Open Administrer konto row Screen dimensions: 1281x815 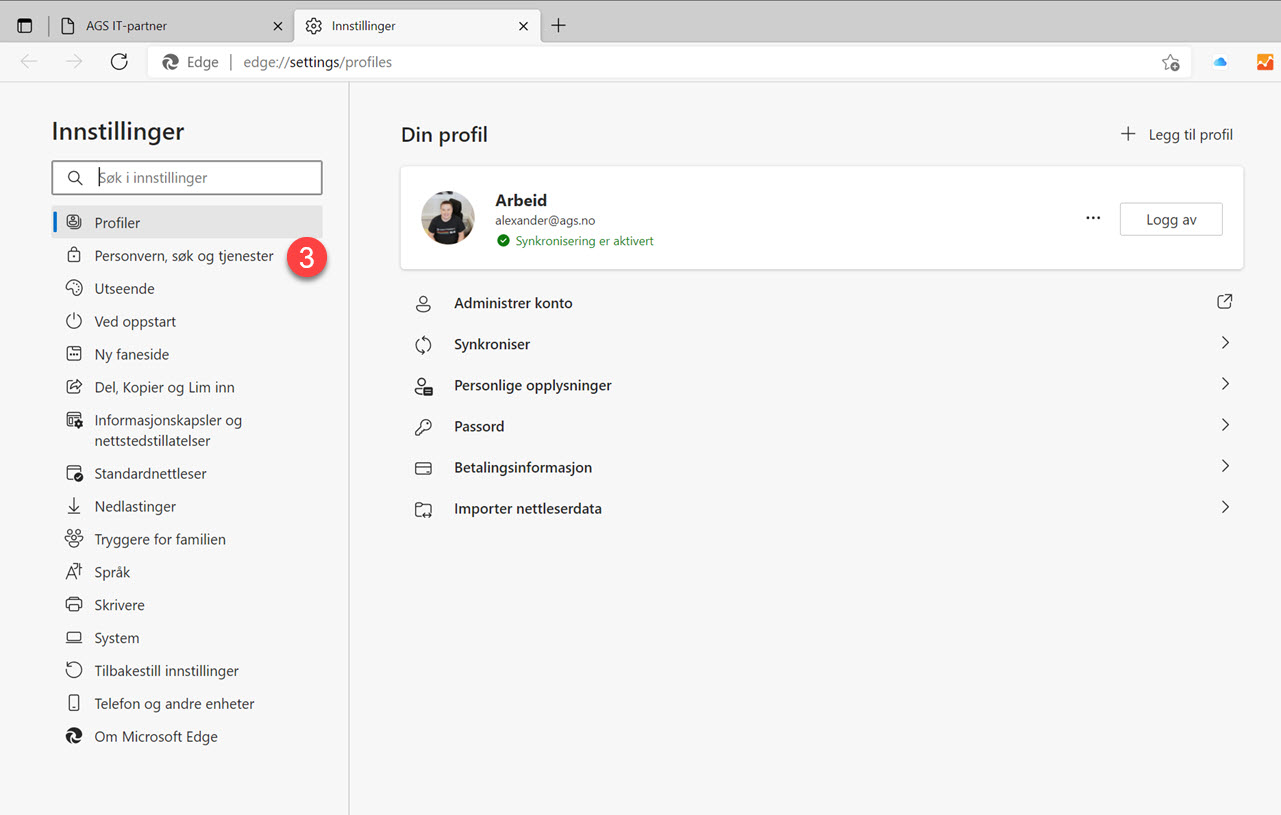tap(822, 303)
